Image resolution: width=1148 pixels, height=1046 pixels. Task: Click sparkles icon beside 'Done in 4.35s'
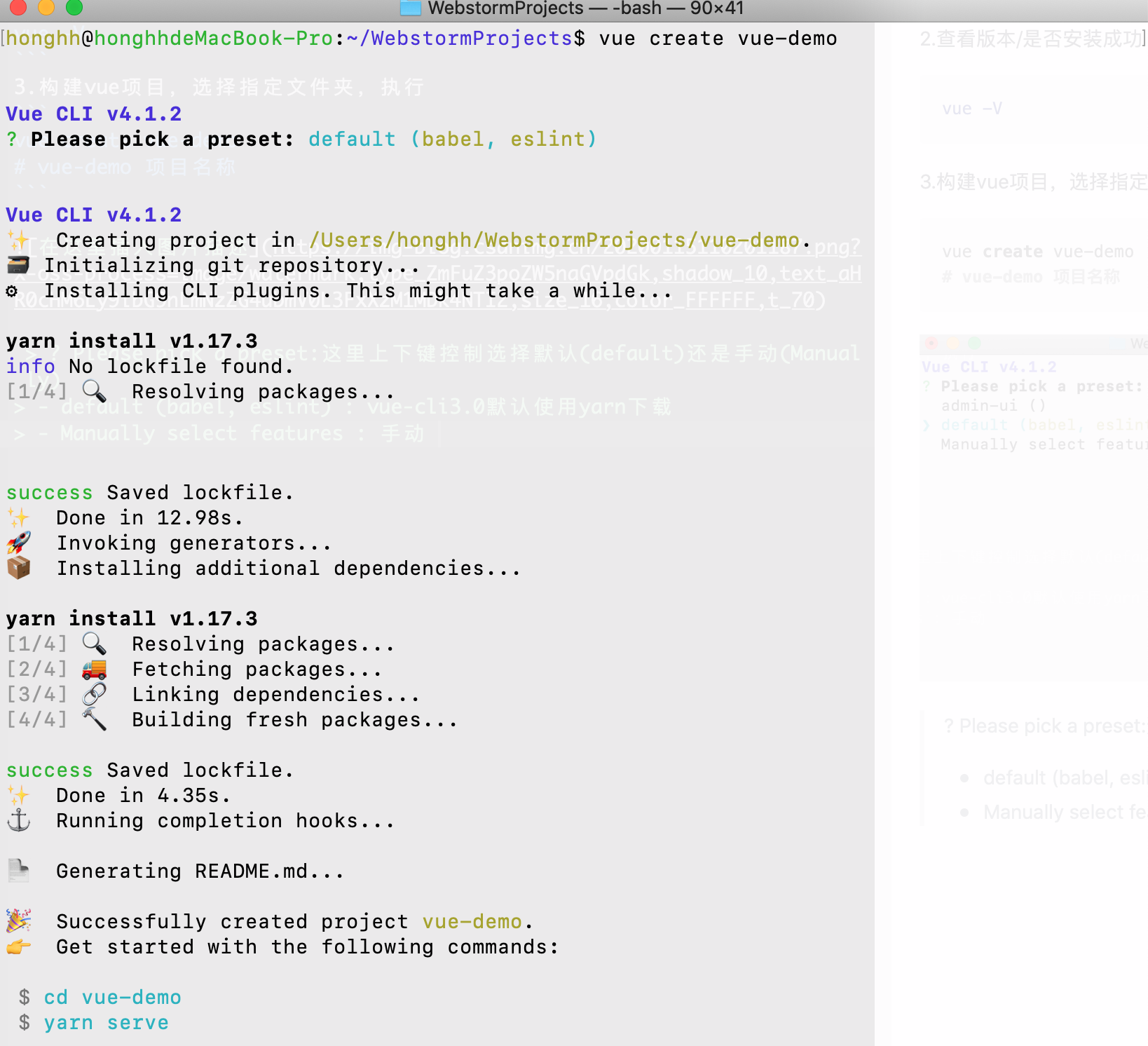point(18,796)
